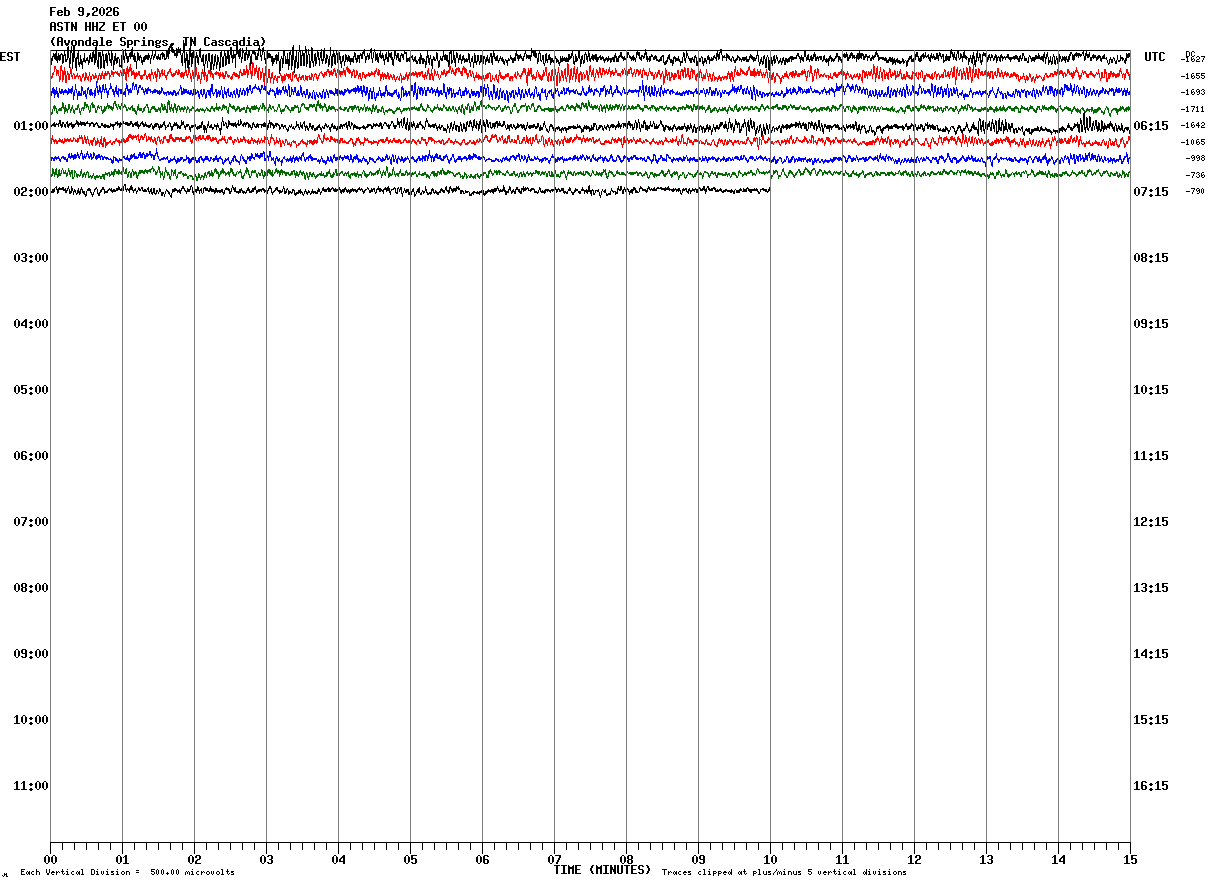
Task: Click the '14' minute axis label
Action: (1058, 860)
